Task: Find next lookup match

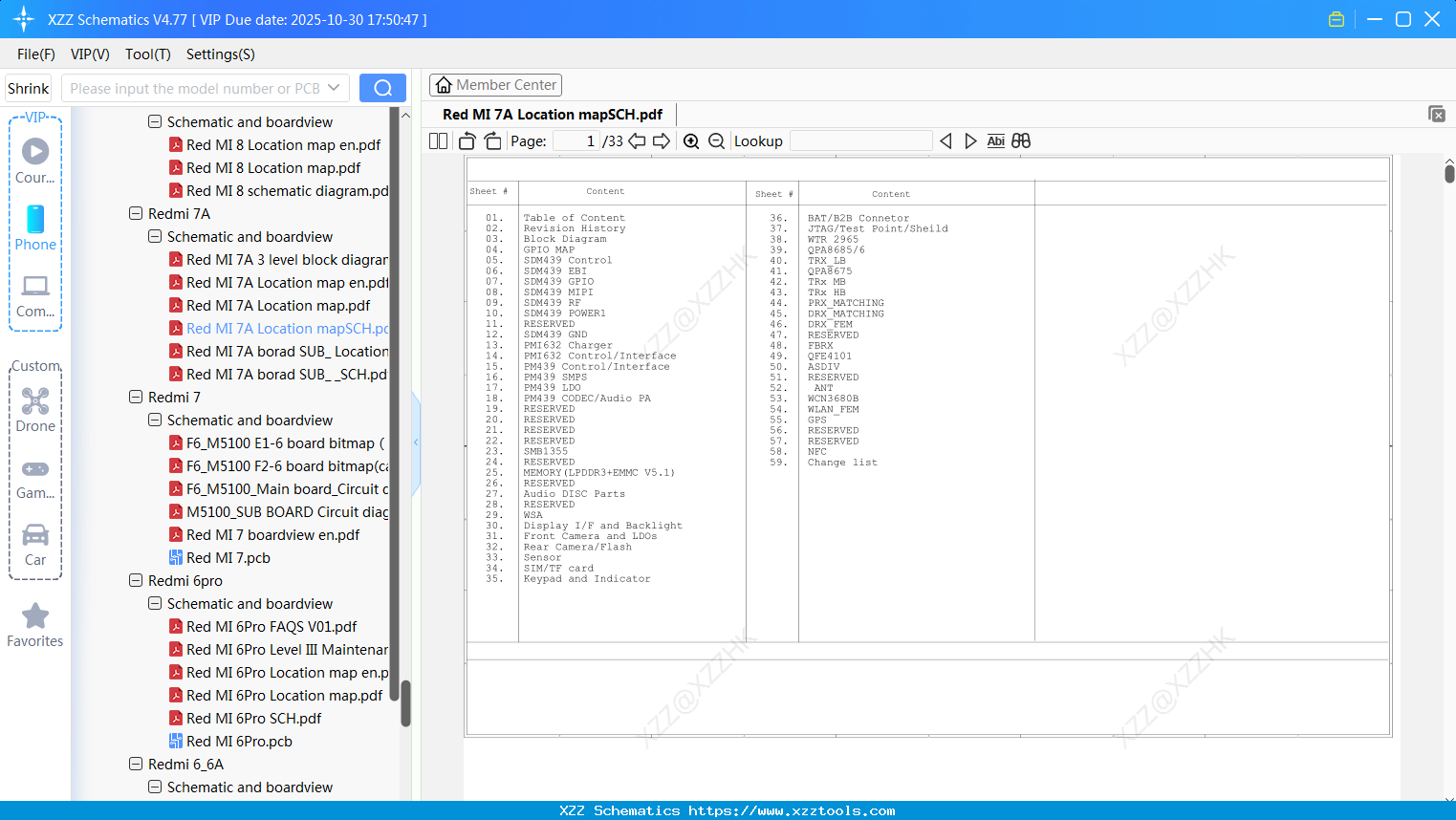Action: coord(970,141)
